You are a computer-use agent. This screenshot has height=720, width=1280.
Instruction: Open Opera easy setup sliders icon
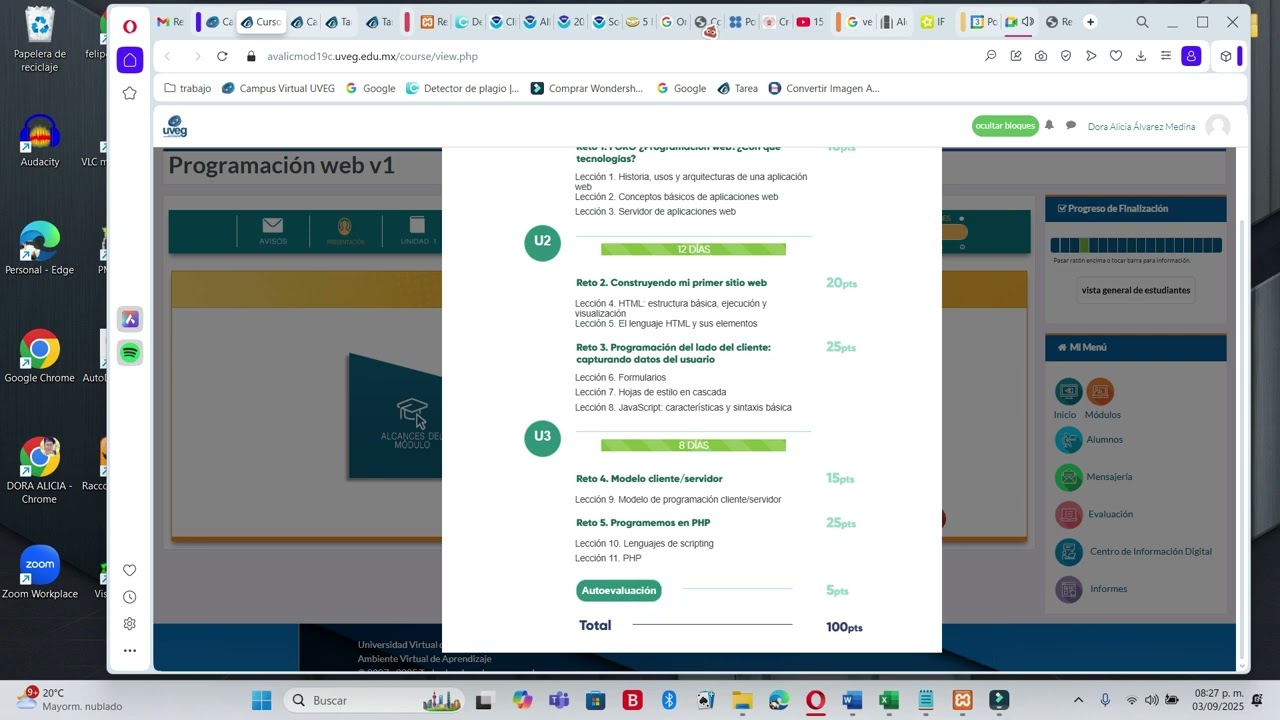(x=1166, y=56)
